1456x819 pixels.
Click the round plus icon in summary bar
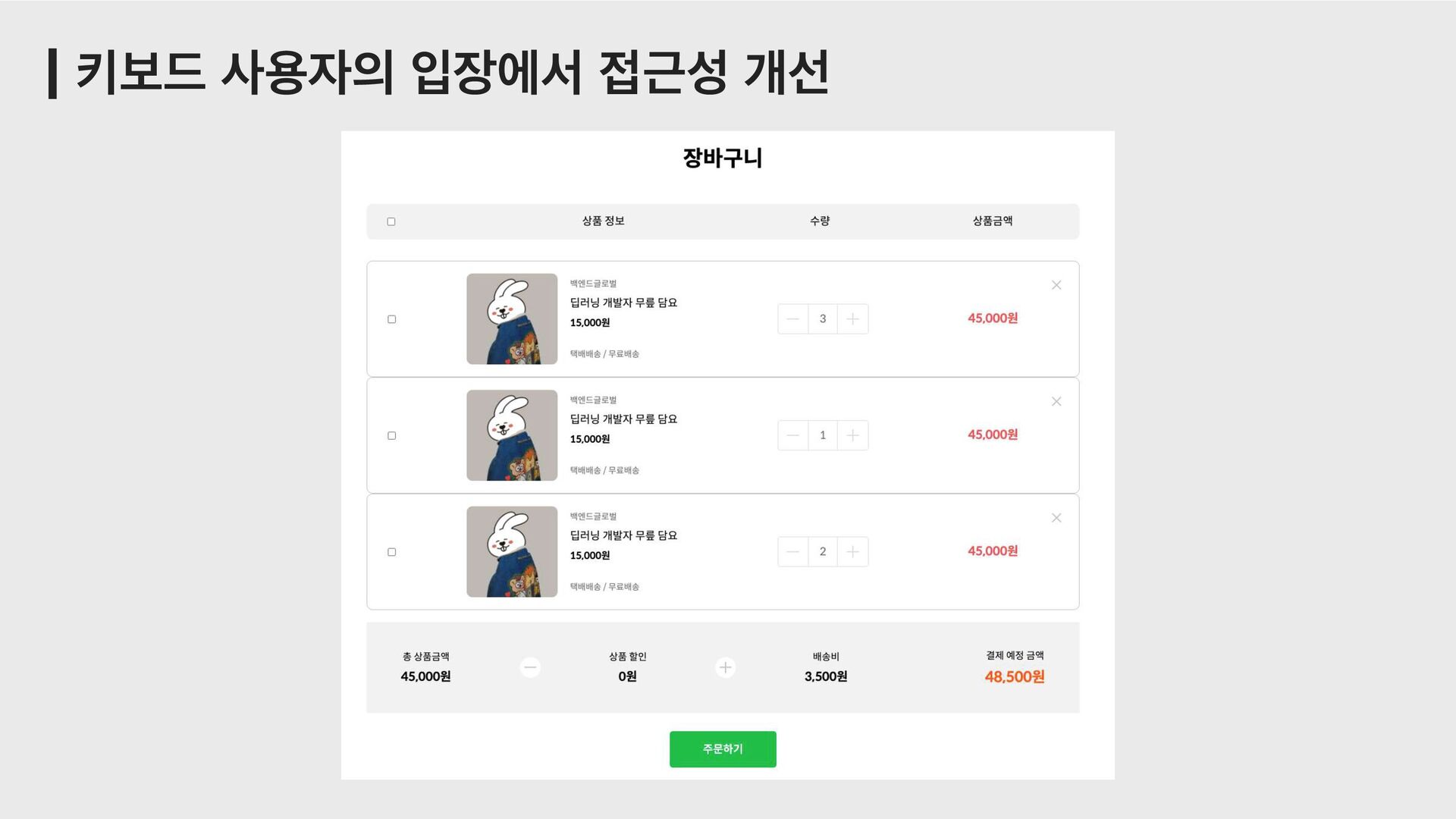[726, 667]
